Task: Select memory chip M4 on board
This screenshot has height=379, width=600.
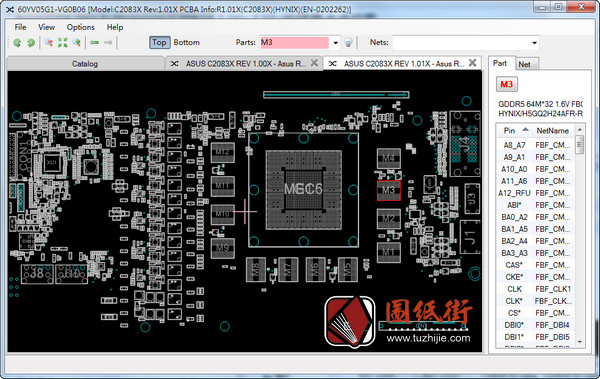Action: [388, 158]
